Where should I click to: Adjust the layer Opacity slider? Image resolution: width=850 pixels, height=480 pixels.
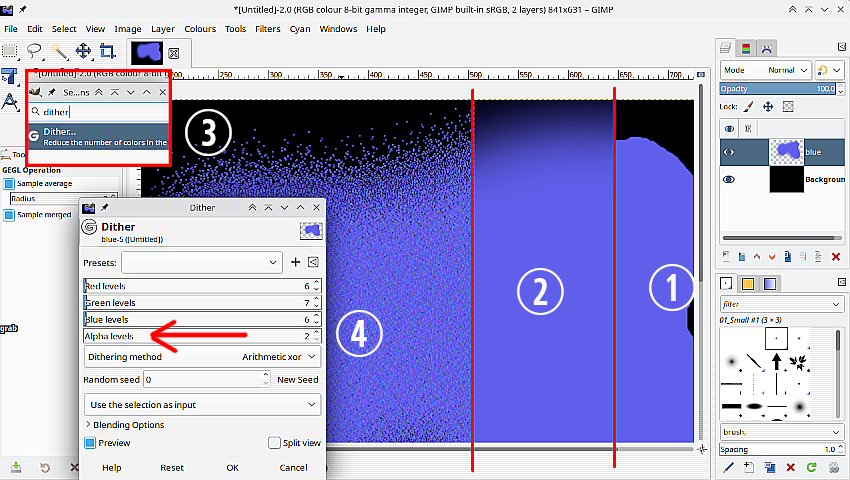775,89
